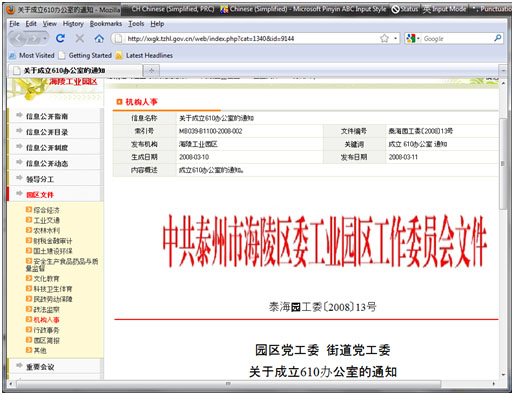The image size is (514, 395).
Task: Click the Google search input field
Action: pos(457,39)
